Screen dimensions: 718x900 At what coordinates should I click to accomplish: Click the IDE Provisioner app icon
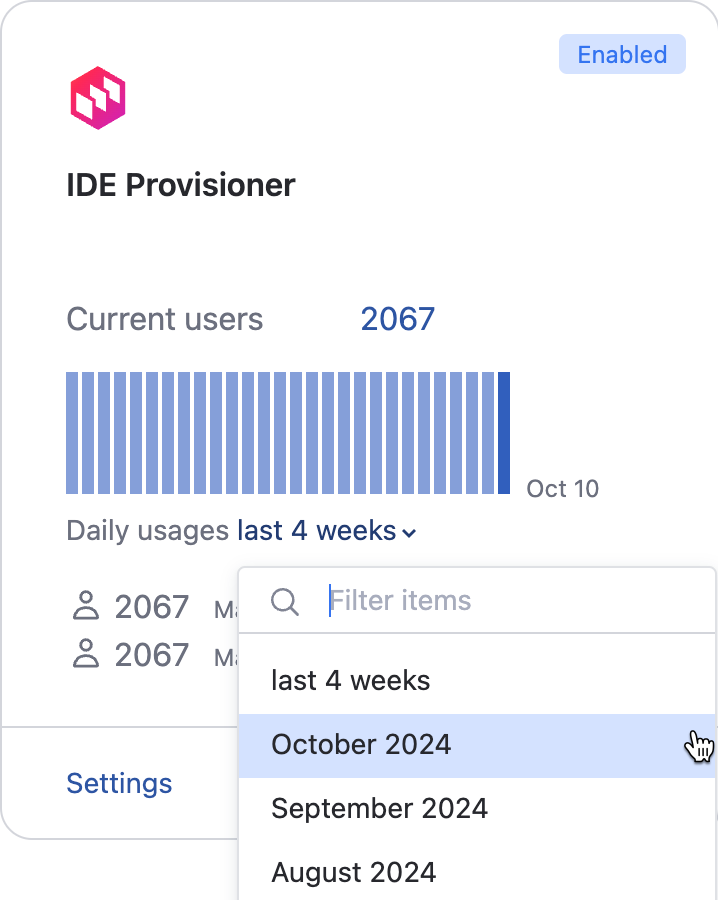98,97
